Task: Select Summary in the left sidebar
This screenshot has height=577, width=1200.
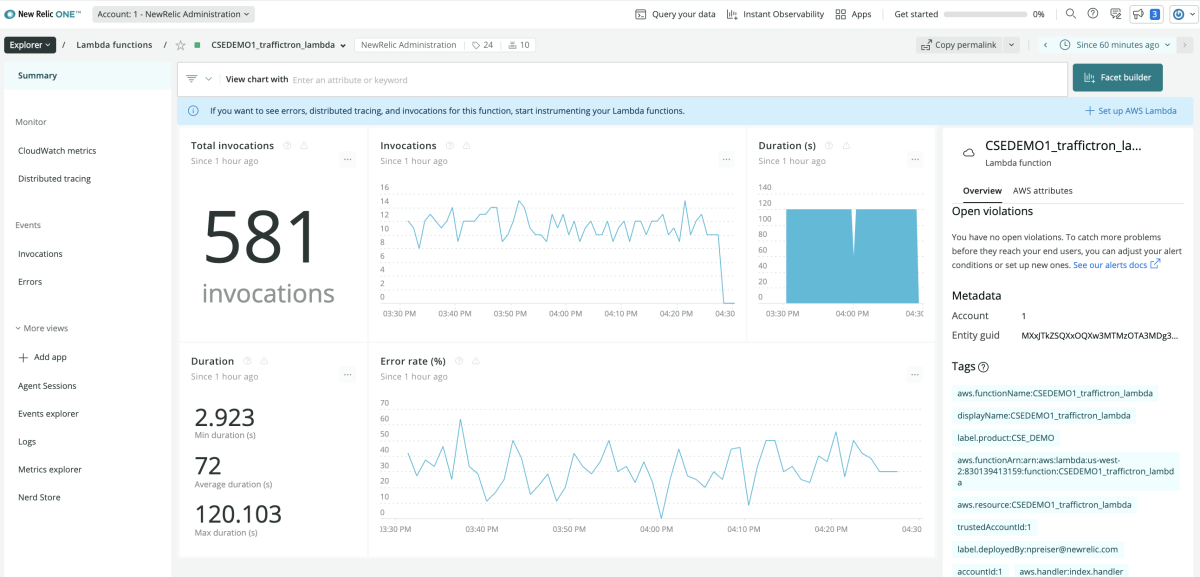Action: (x=88, y=76)
